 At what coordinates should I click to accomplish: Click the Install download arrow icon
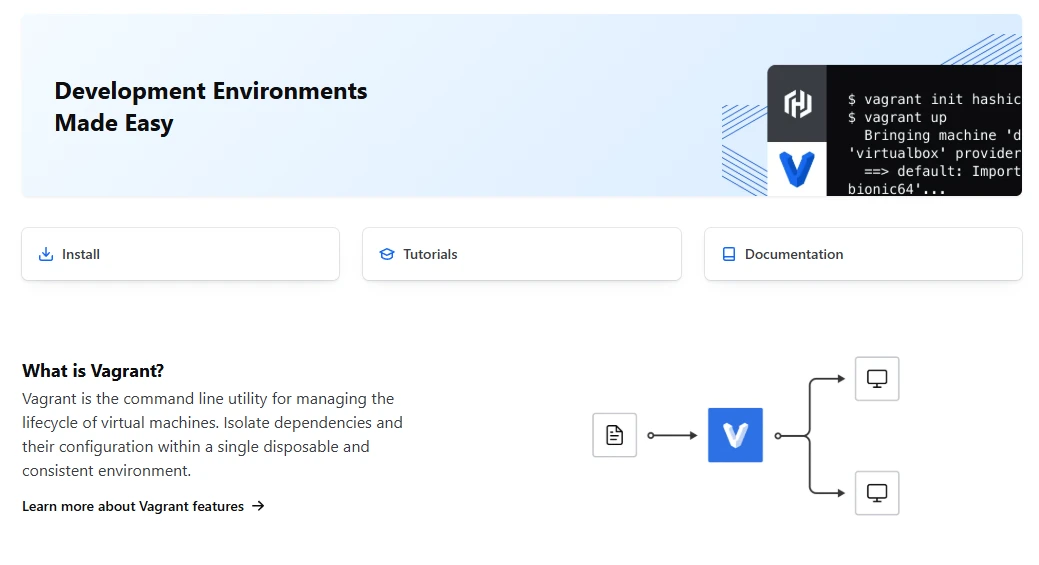point(46,254)
